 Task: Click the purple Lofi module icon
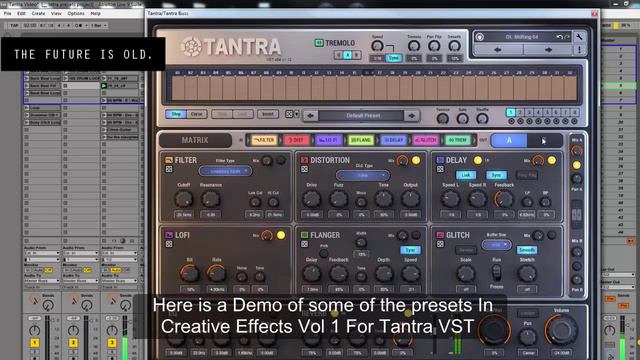[169, 235]
